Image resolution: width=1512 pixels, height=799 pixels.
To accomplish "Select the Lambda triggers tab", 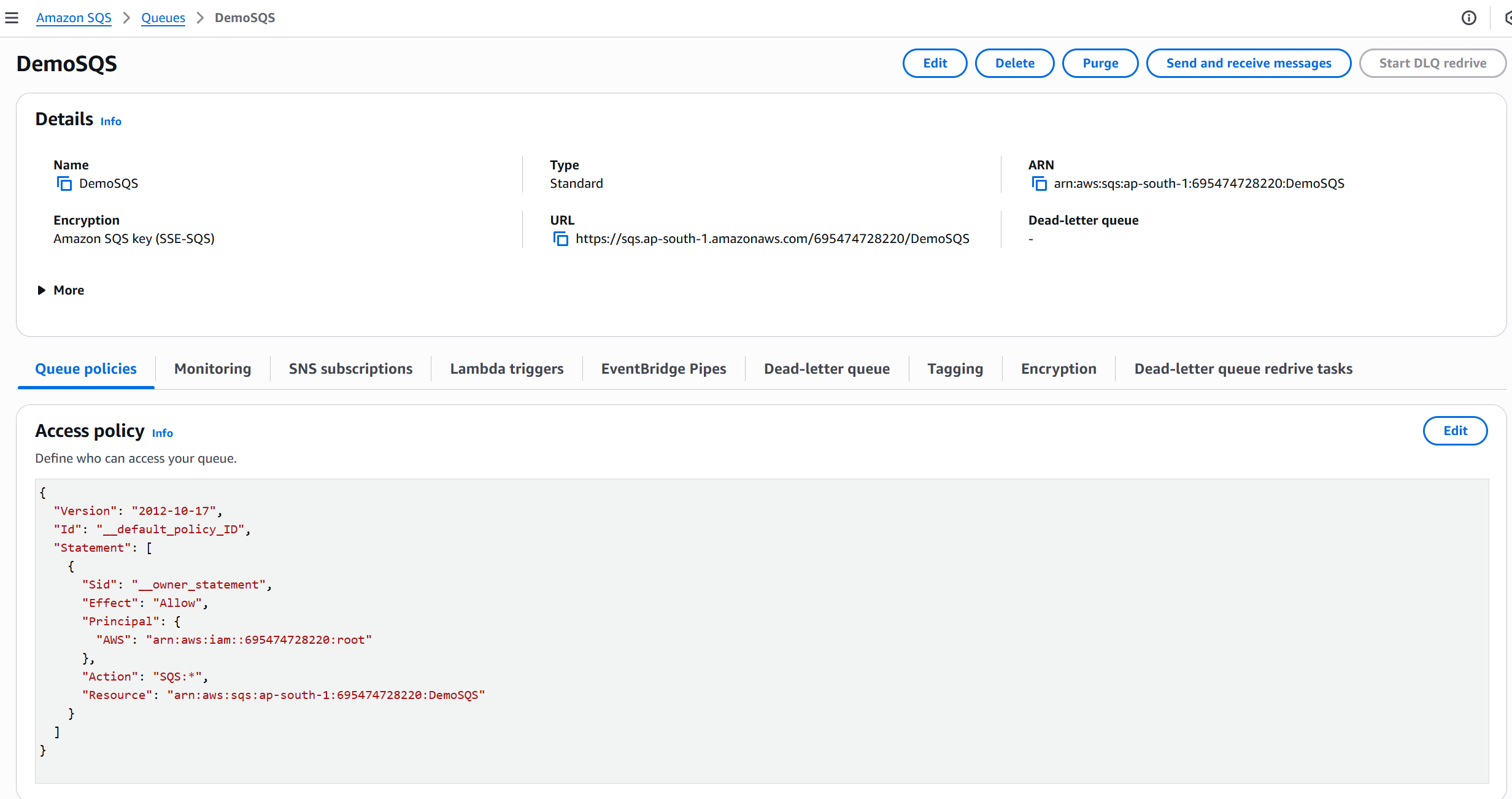I will tap(506, 369).
